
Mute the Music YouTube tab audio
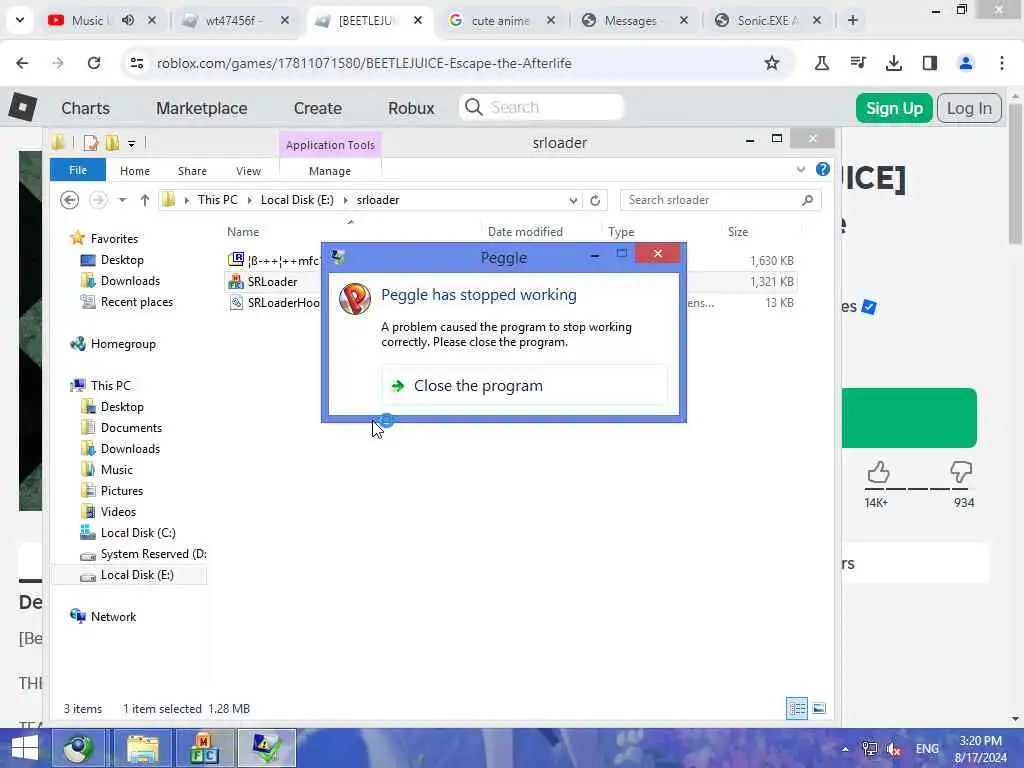click(128, 21)
